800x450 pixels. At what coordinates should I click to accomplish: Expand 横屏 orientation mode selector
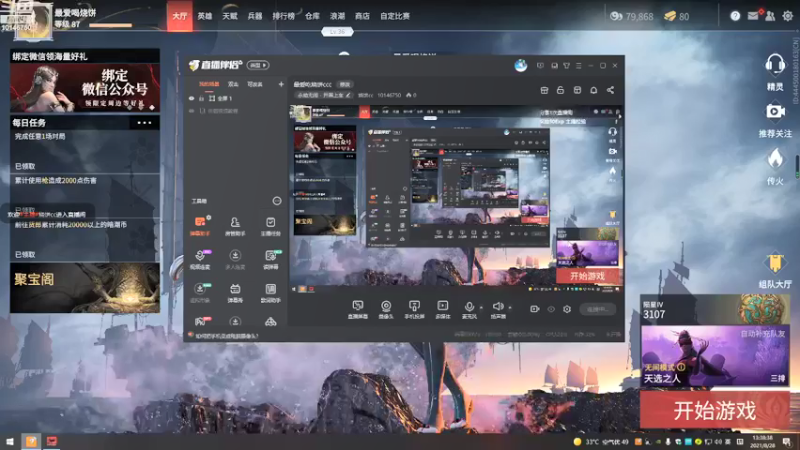tap(258, 65)
